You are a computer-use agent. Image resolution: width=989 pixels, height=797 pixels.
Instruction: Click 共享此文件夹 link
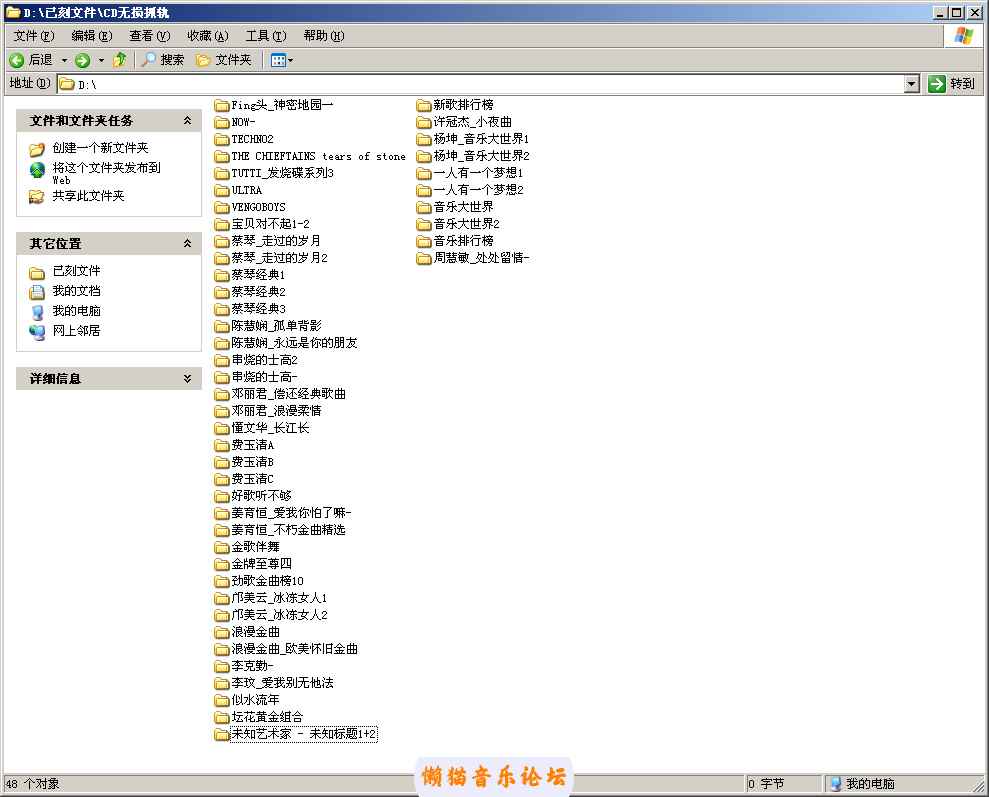(88, 196)
